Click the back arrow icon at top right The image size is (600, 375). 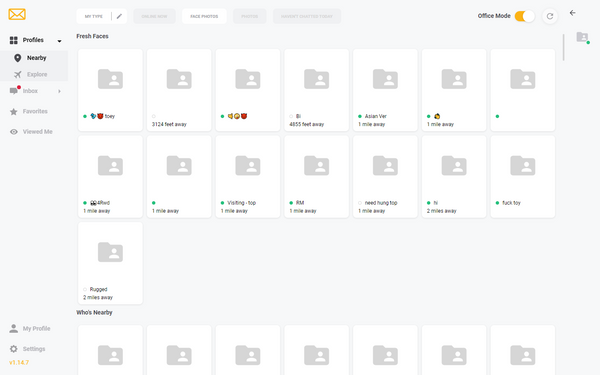[572, 13]
